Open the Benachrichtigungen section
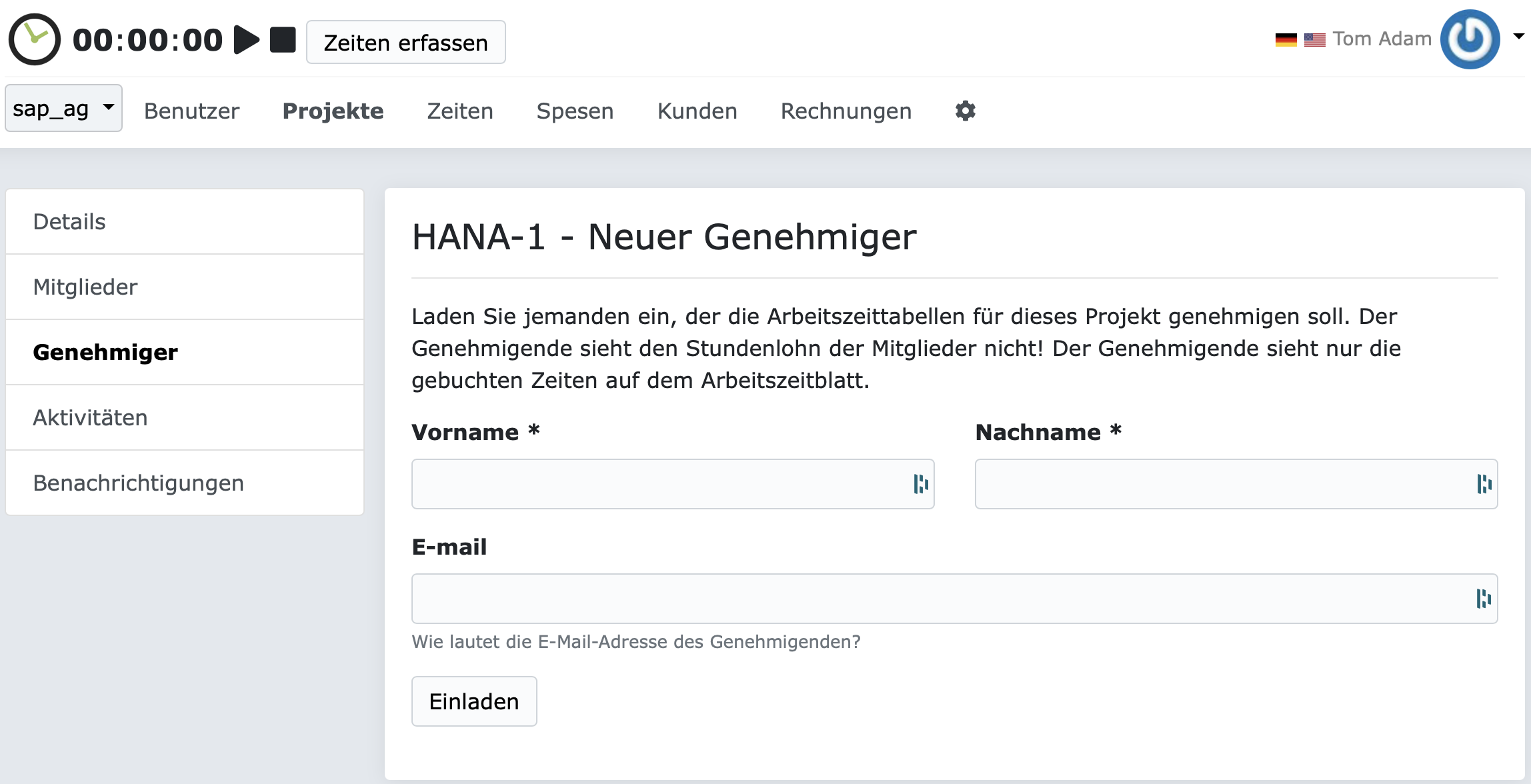This screenshot has height=784, width=1531. 139,483
